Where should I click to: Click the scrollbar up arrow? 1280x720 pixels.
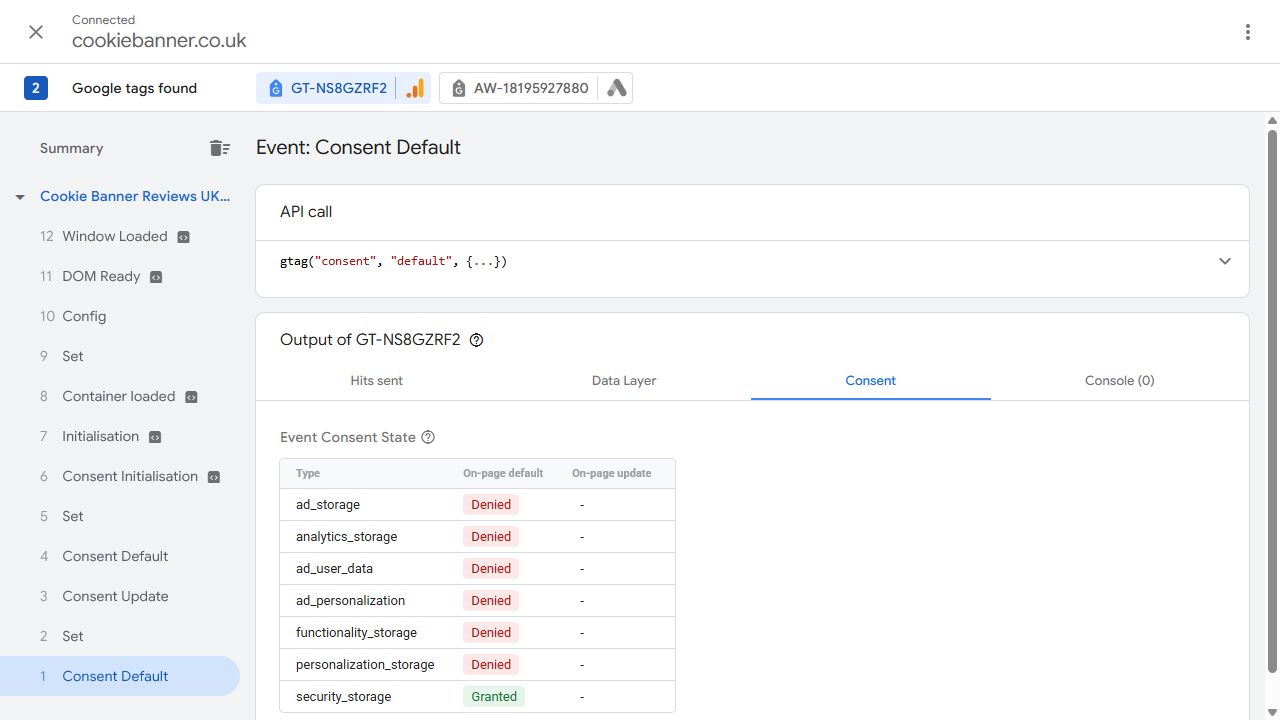1272,121
